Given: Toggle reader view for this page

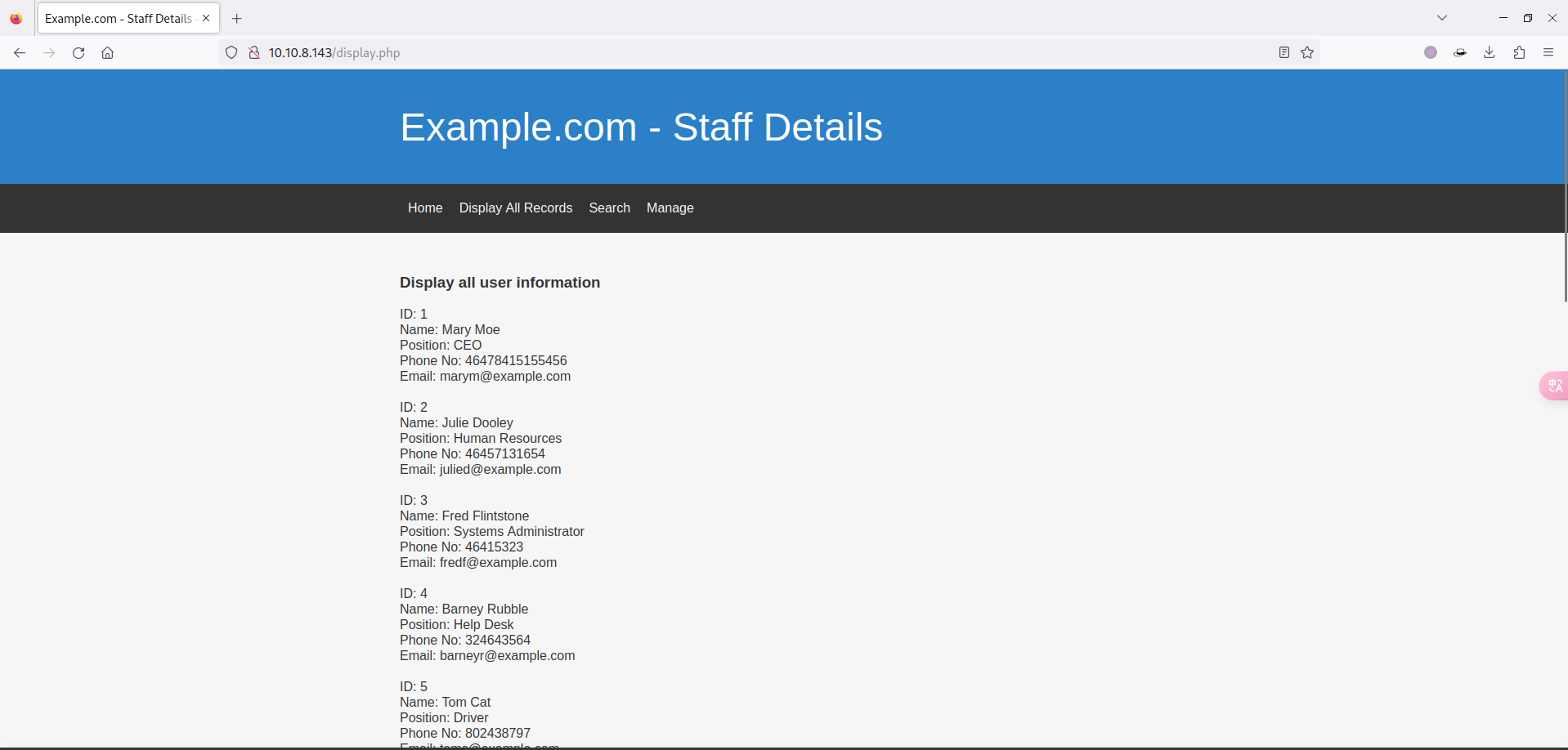Looking at the screenshot, I should [1284, 53].
